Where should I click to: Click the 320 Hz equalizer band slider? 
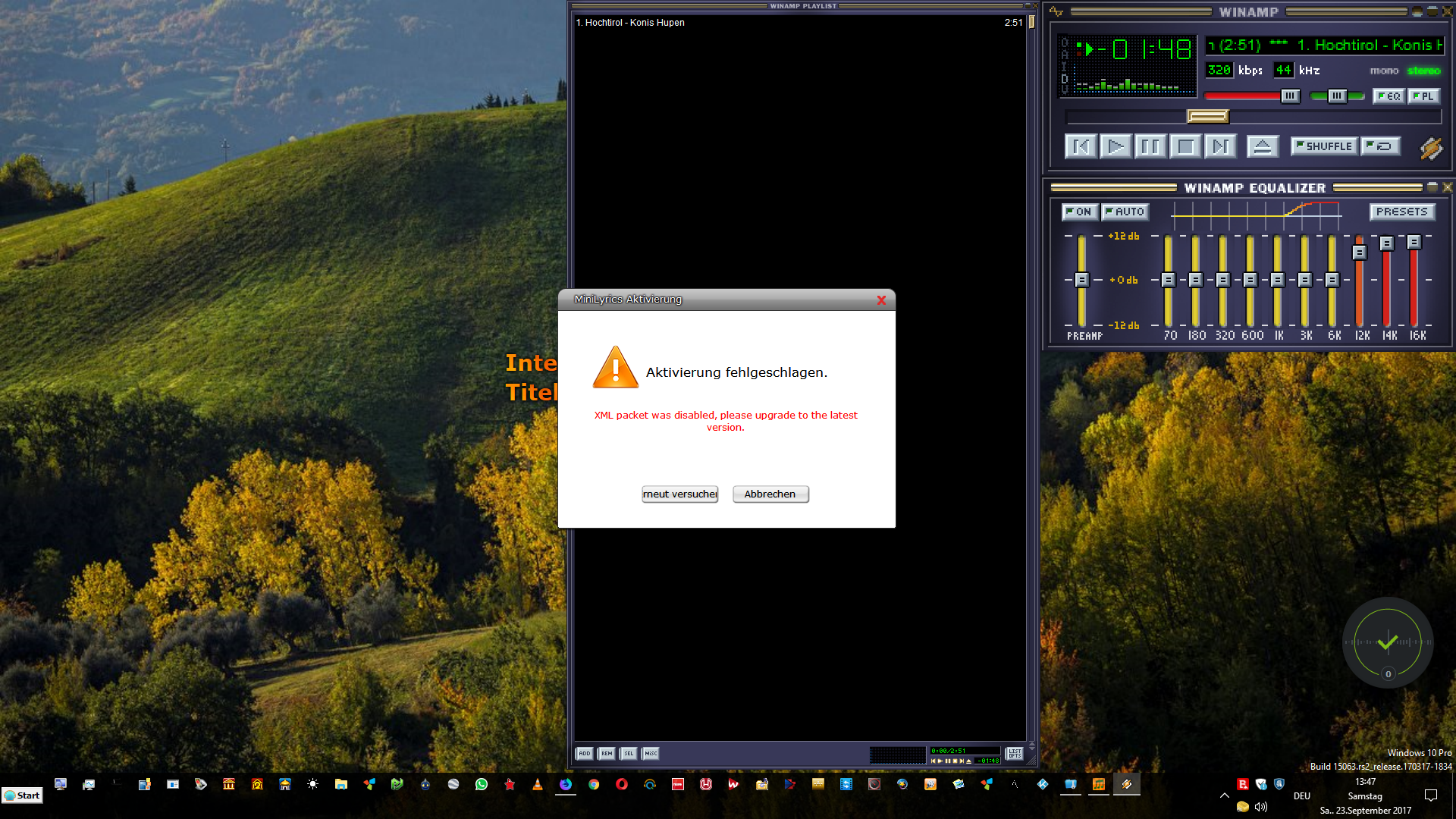(1223, 280)
